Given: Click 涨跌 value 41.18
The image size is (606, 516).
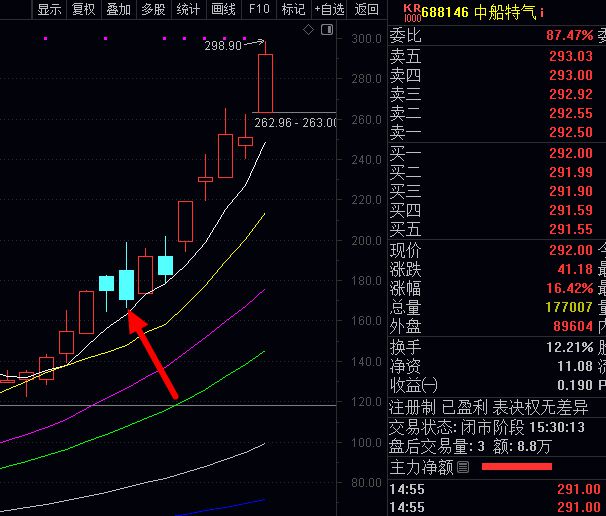Looking at the screenshot, I should point(575,269).
